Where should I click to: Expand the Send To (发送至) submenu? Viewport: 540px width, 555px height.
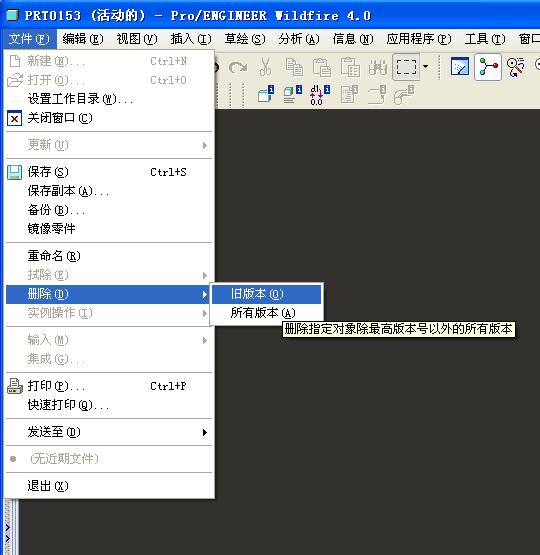point(110,432)
